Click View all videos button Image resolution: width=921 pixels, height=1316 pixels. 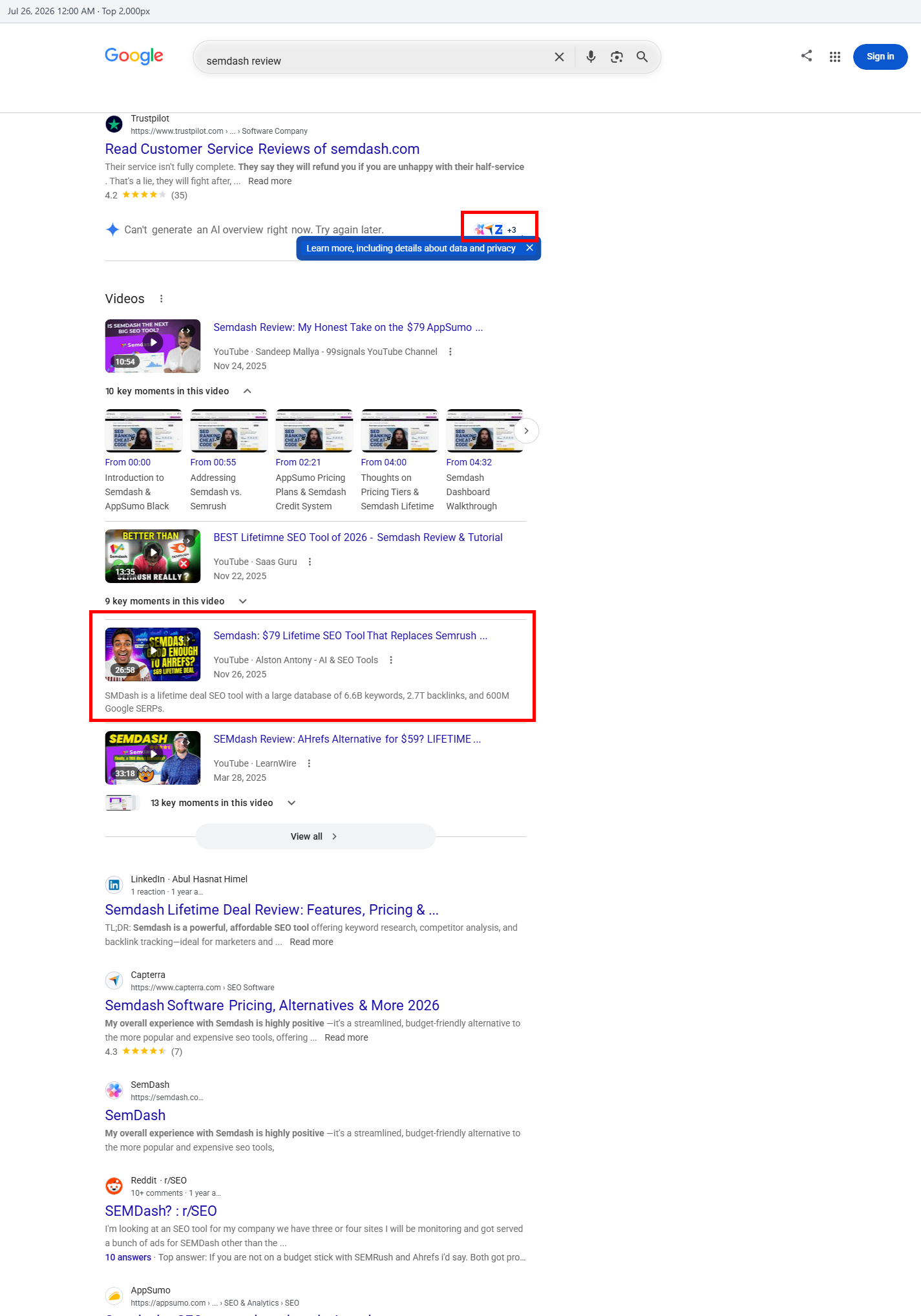tap(315, 836)
